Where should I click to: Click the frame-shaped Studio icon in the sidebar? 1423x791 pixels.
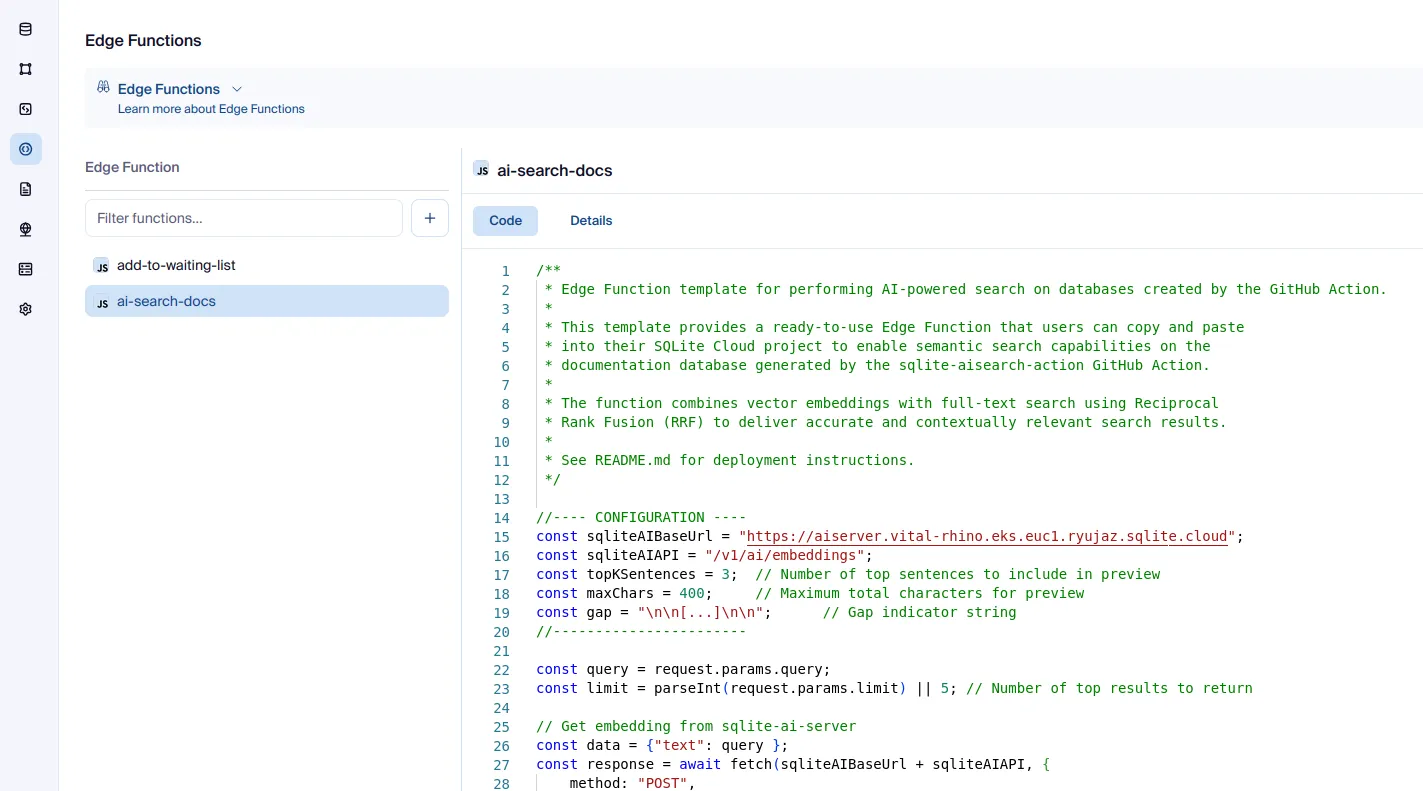point(25,69)
